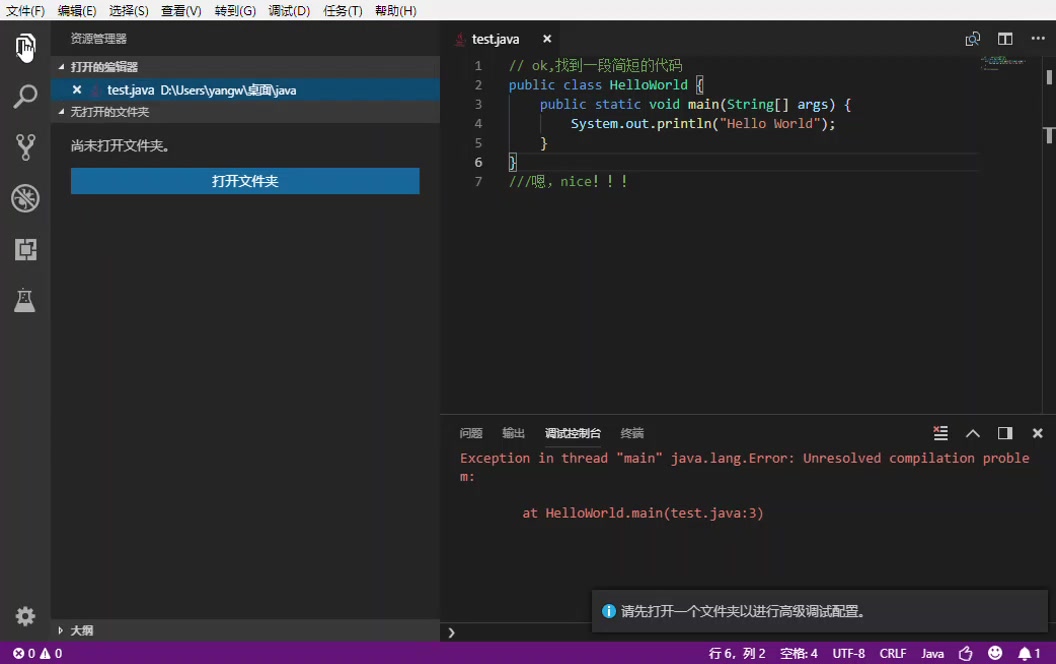Image resolution: width=1056 pixels, height=664 pixels.
Task: Switch to the 终端 panel tab
Action: click(631, 433)
